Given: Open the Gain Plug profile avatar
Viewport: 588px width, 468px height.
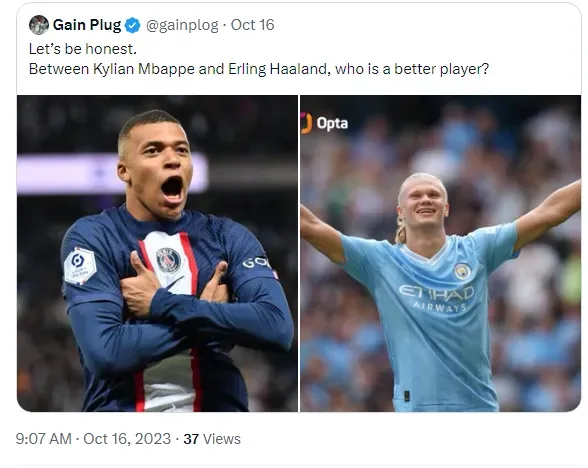Looking at the screenshot, I should [x=39, y=25].
